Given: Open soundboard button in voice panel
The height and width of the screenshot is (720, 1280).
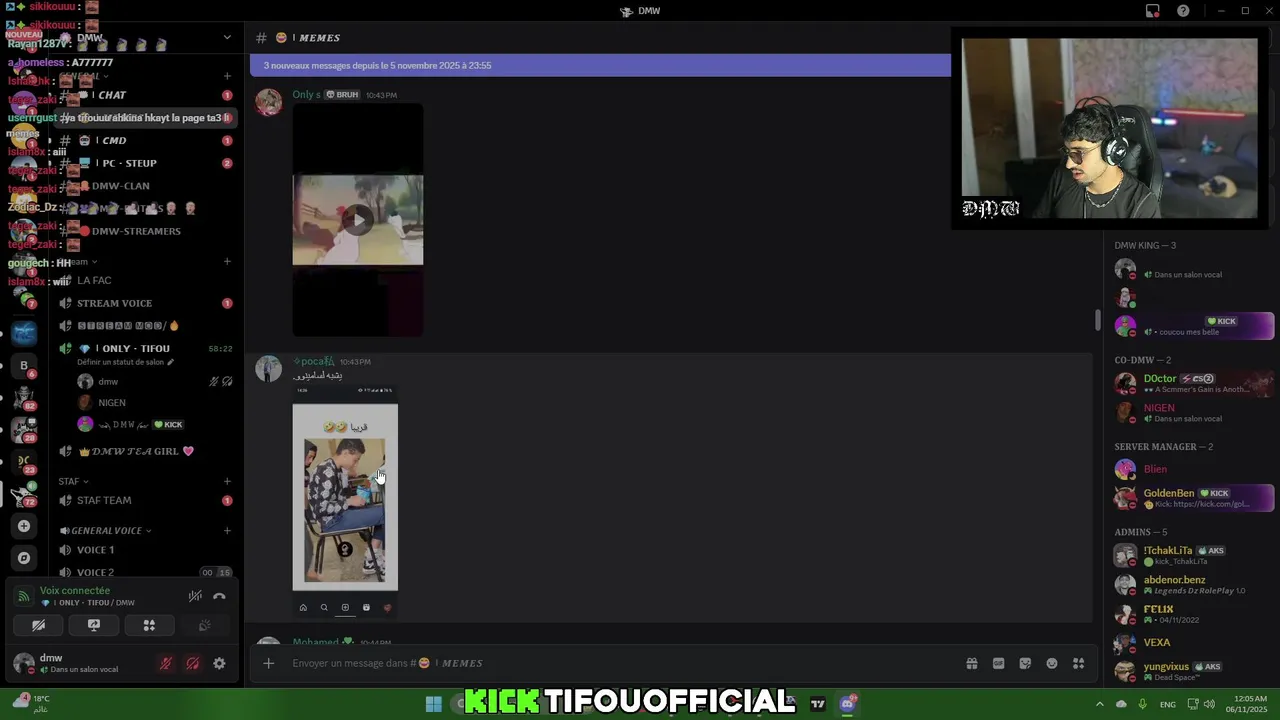Looking at the screenshot, I should click(204, 625).
